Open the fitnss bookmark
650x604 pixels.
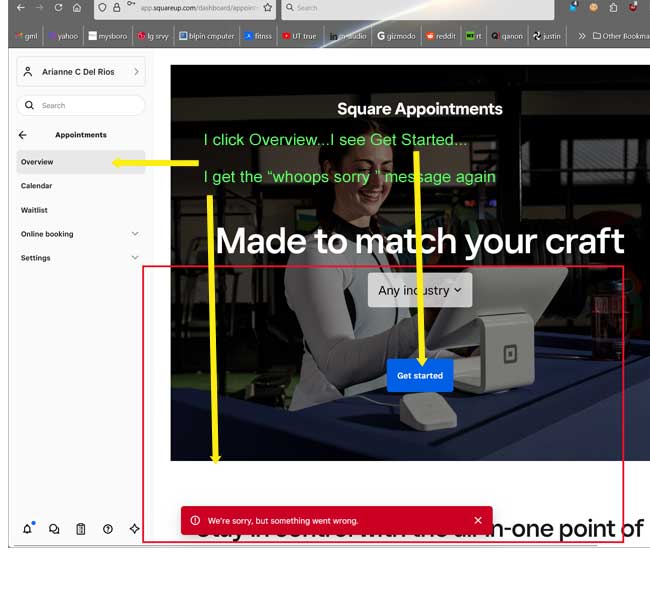[258, 36]
